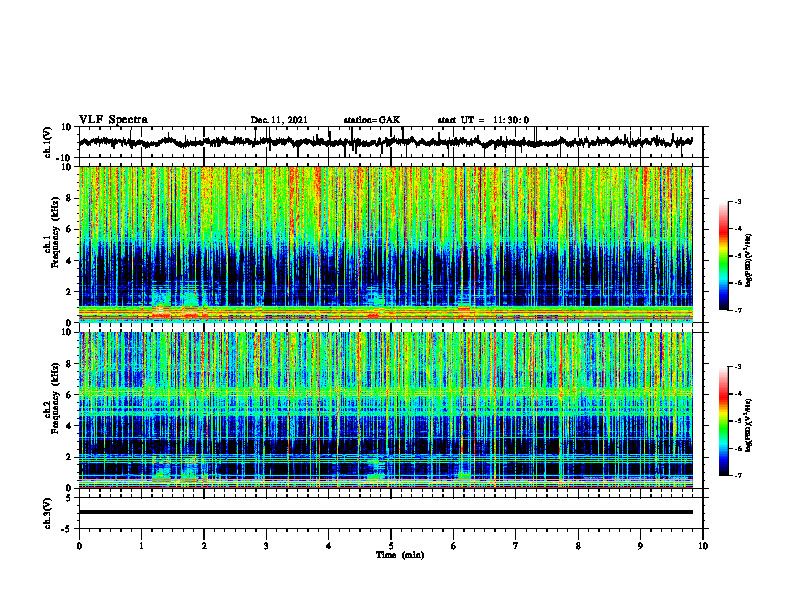Click the date text "Dec. 11, 2021"
This screenshot has height=612, width=792.
[279, 120]
